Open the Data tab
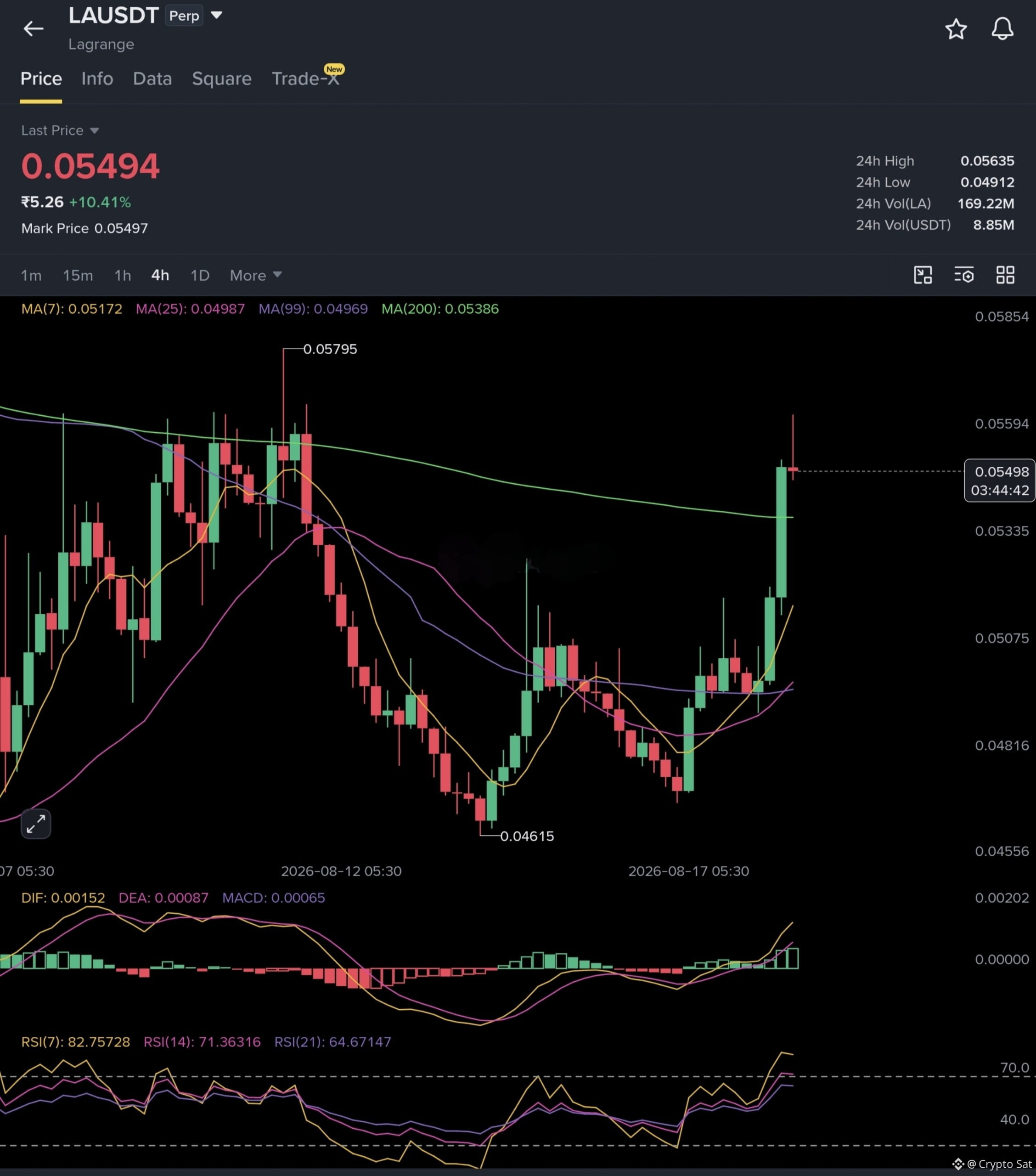Screen dimensions: 1036x1176 [x=152, y=79]
